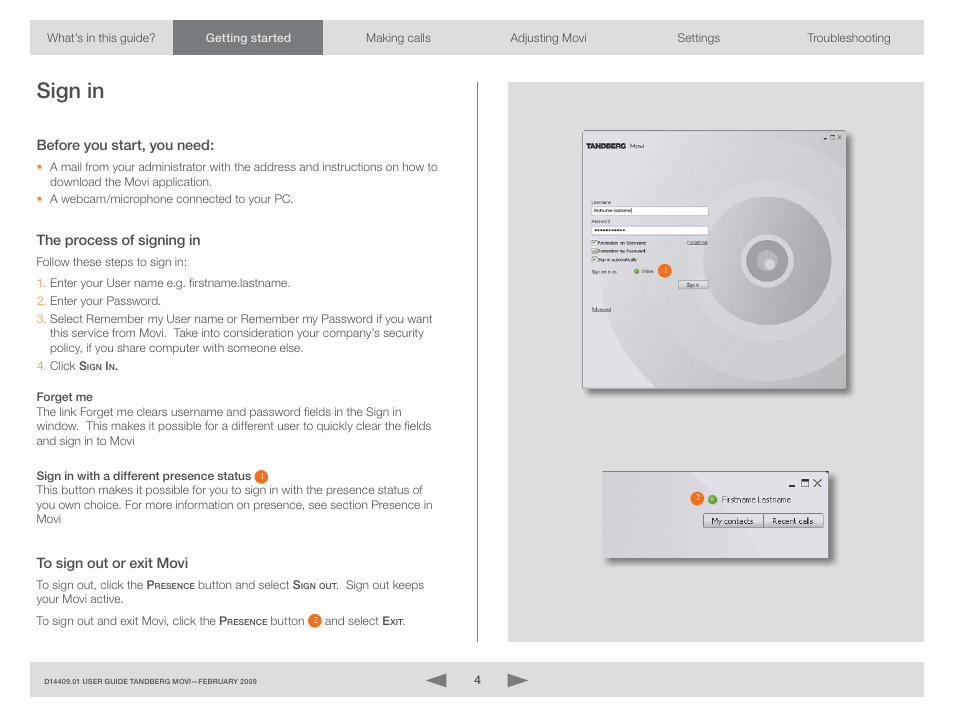Screen dimensions: 954x718
Task: Click green Online status dot in sign-in window
Action: pos(636,271)
